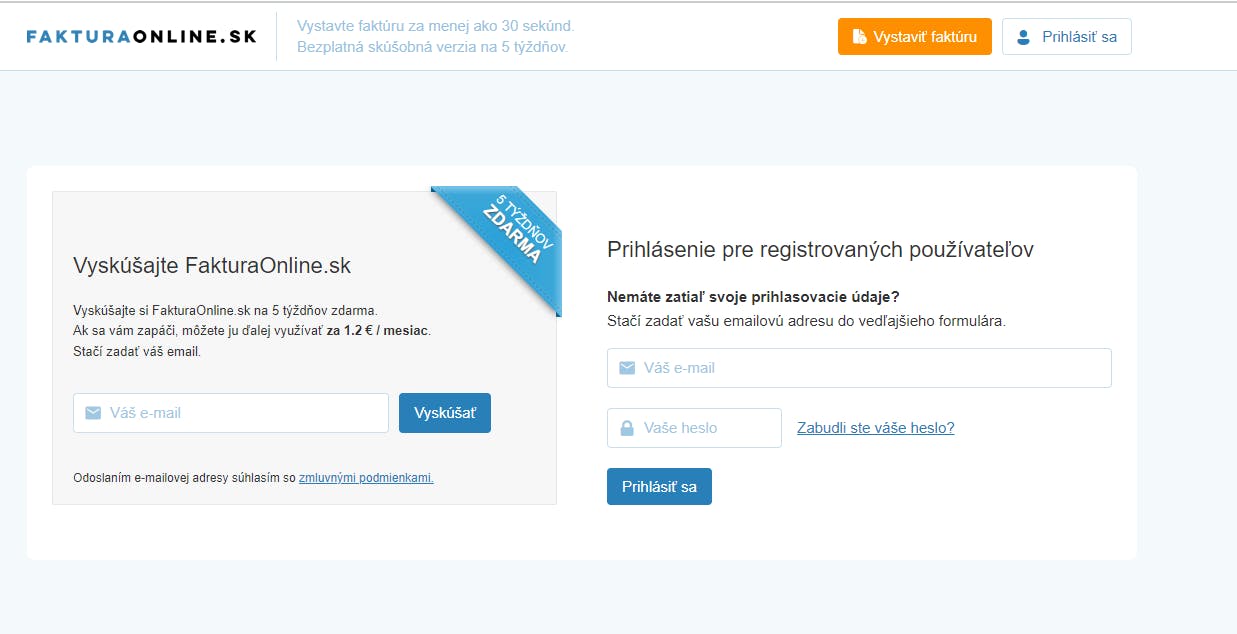Focus the trial Váš e-mail field
1237x634 pixels.
[231, 413]
